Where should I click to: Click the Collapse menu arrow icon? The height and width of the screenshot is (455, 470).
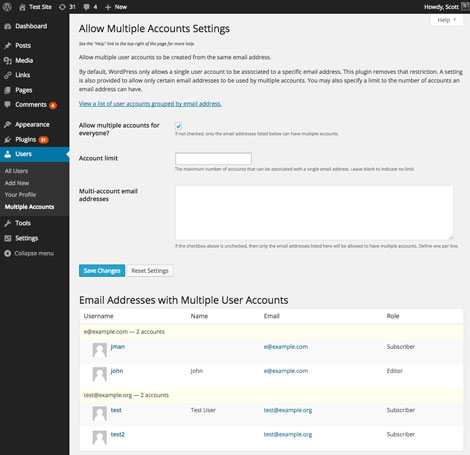[x=8, y=254]
